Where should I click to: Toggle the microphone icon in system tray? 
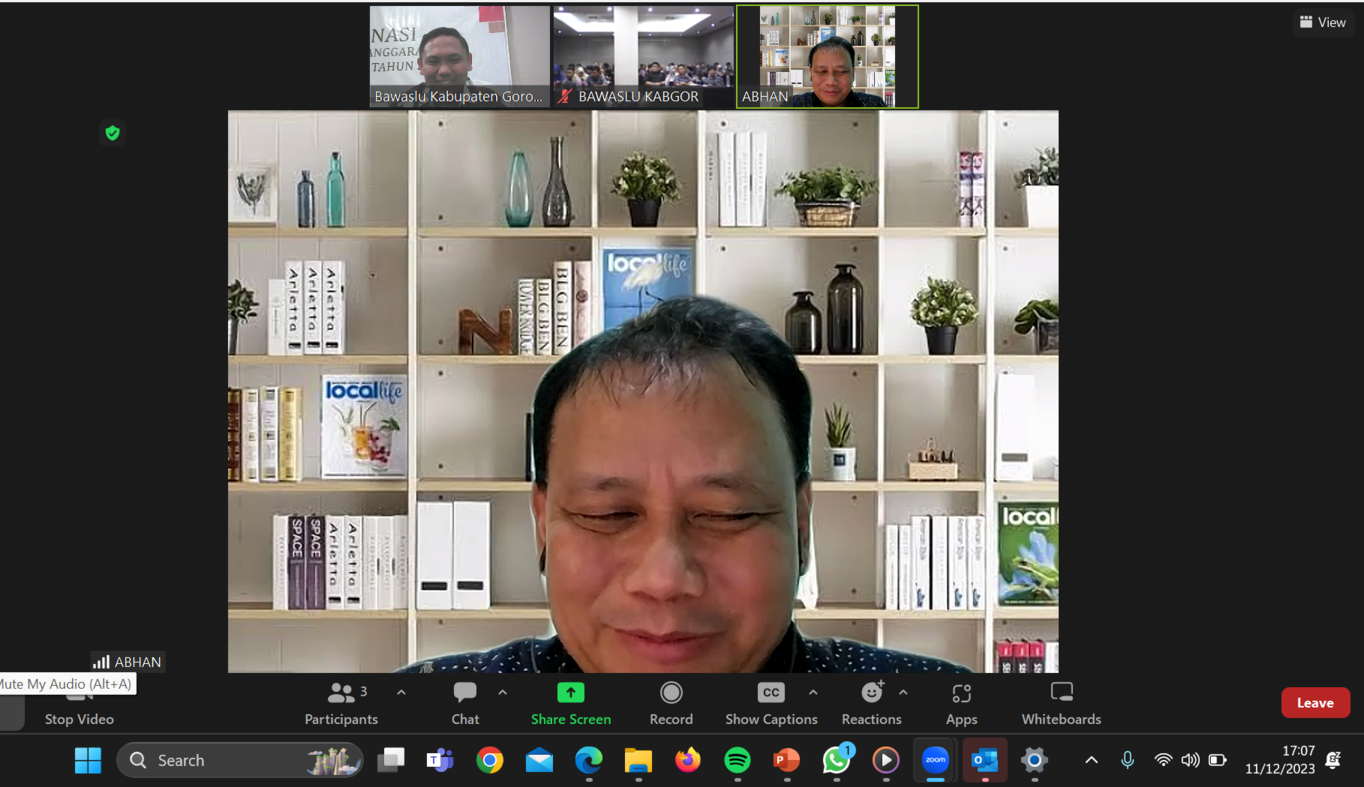pyautogui.click(x=1127, y=760)
